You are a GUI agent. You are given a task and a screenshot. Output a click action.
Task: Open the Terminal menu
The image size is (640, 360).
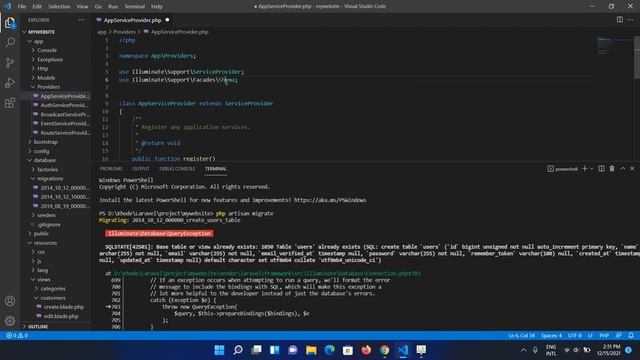[134, 7]
